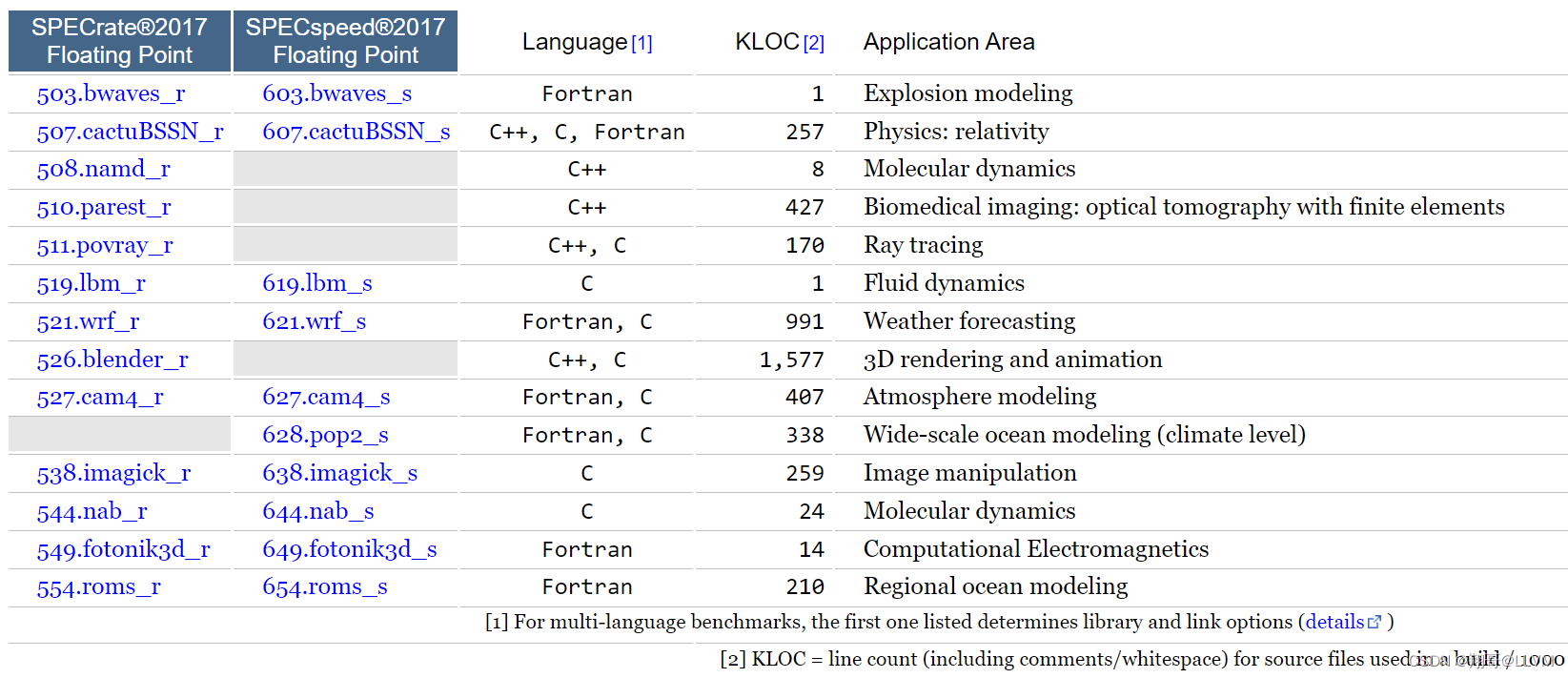The width and height of the screenshot is (1568, 678).
Task: Click the KLOC value 427
Action: pyautogui.click(x=805, y=207)
